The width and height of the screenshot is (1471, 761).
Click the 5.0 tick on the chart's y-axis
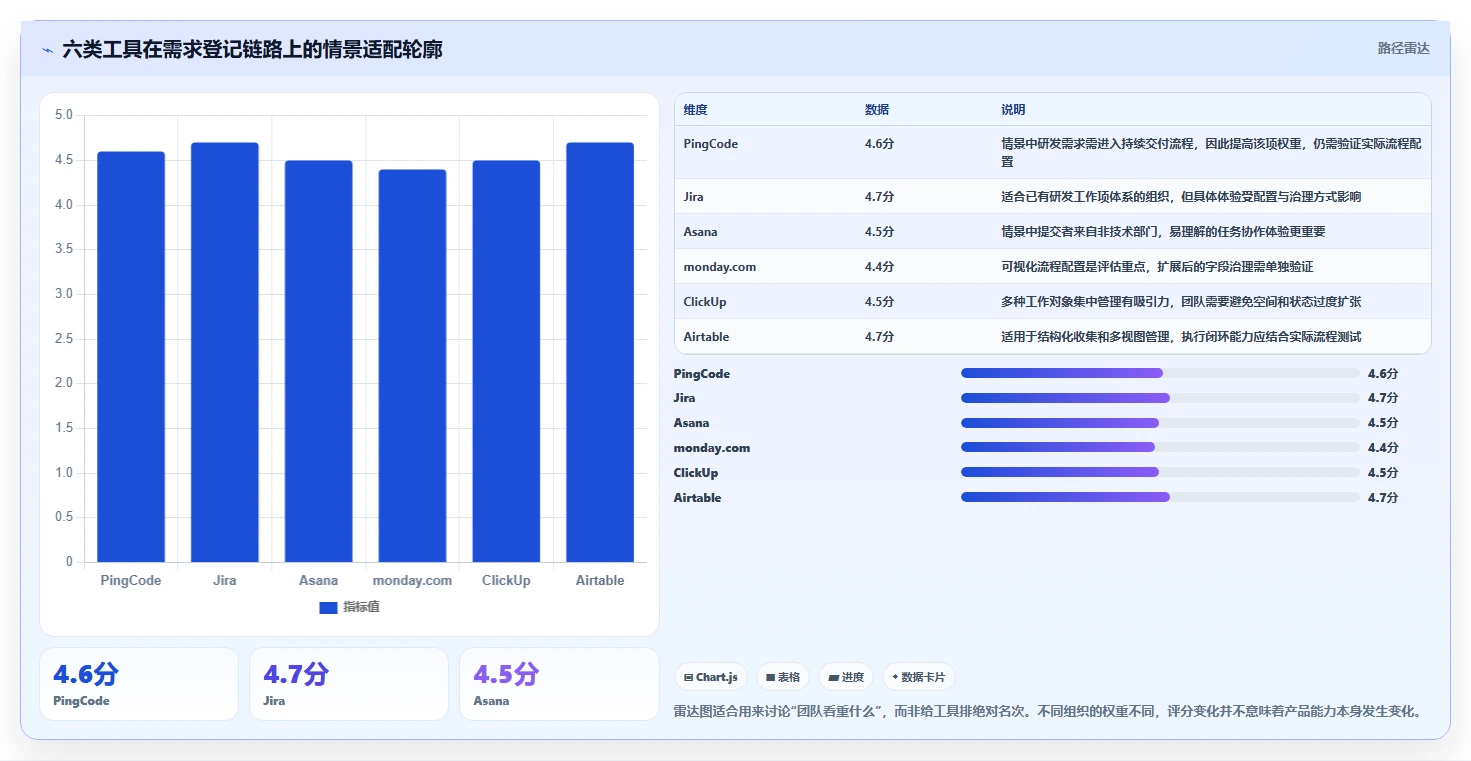click(x=63, y=116)
